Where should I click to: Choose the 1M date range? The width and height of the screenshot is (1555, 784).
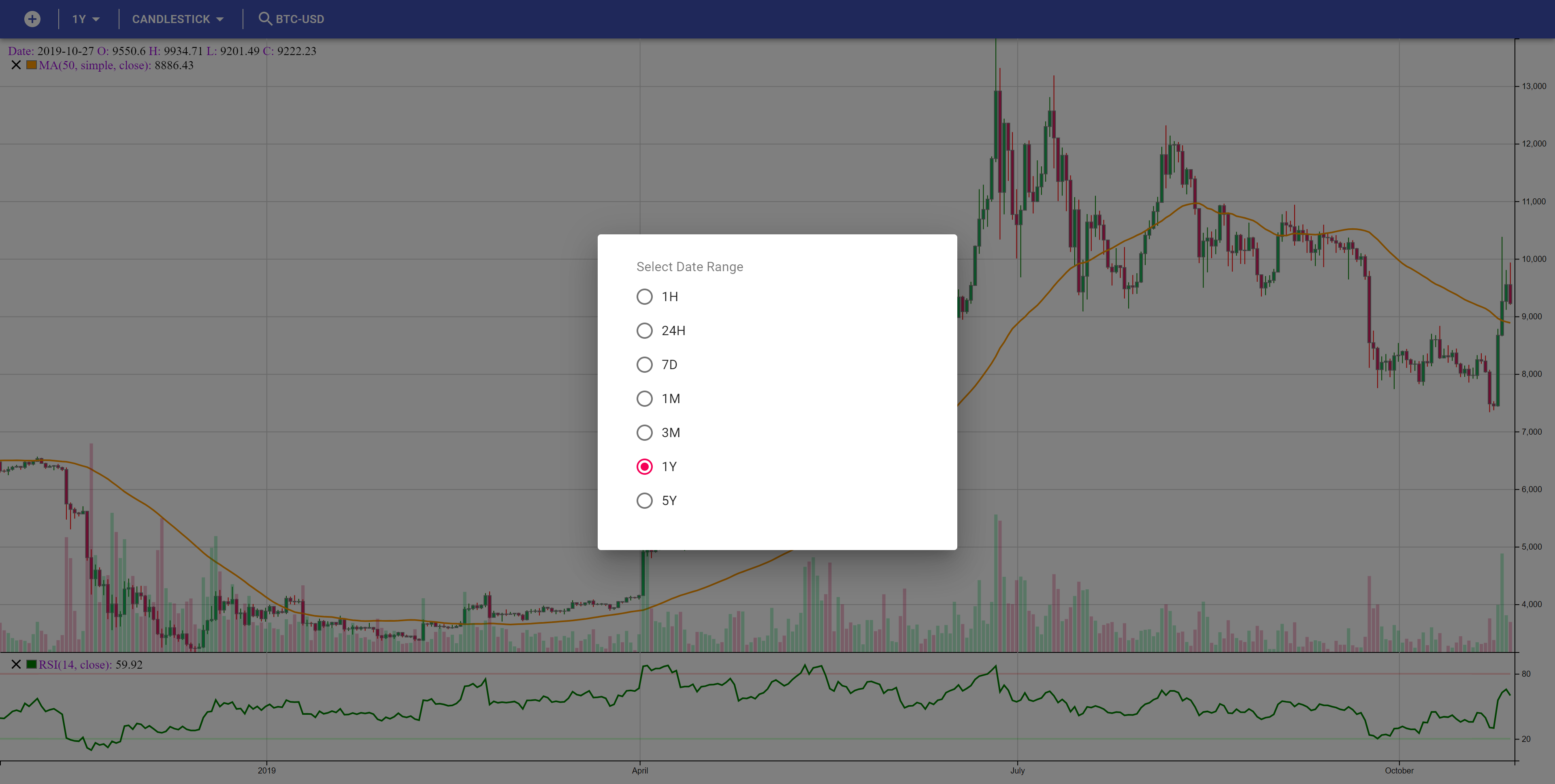pyautogui.click(x=645, y=399)
